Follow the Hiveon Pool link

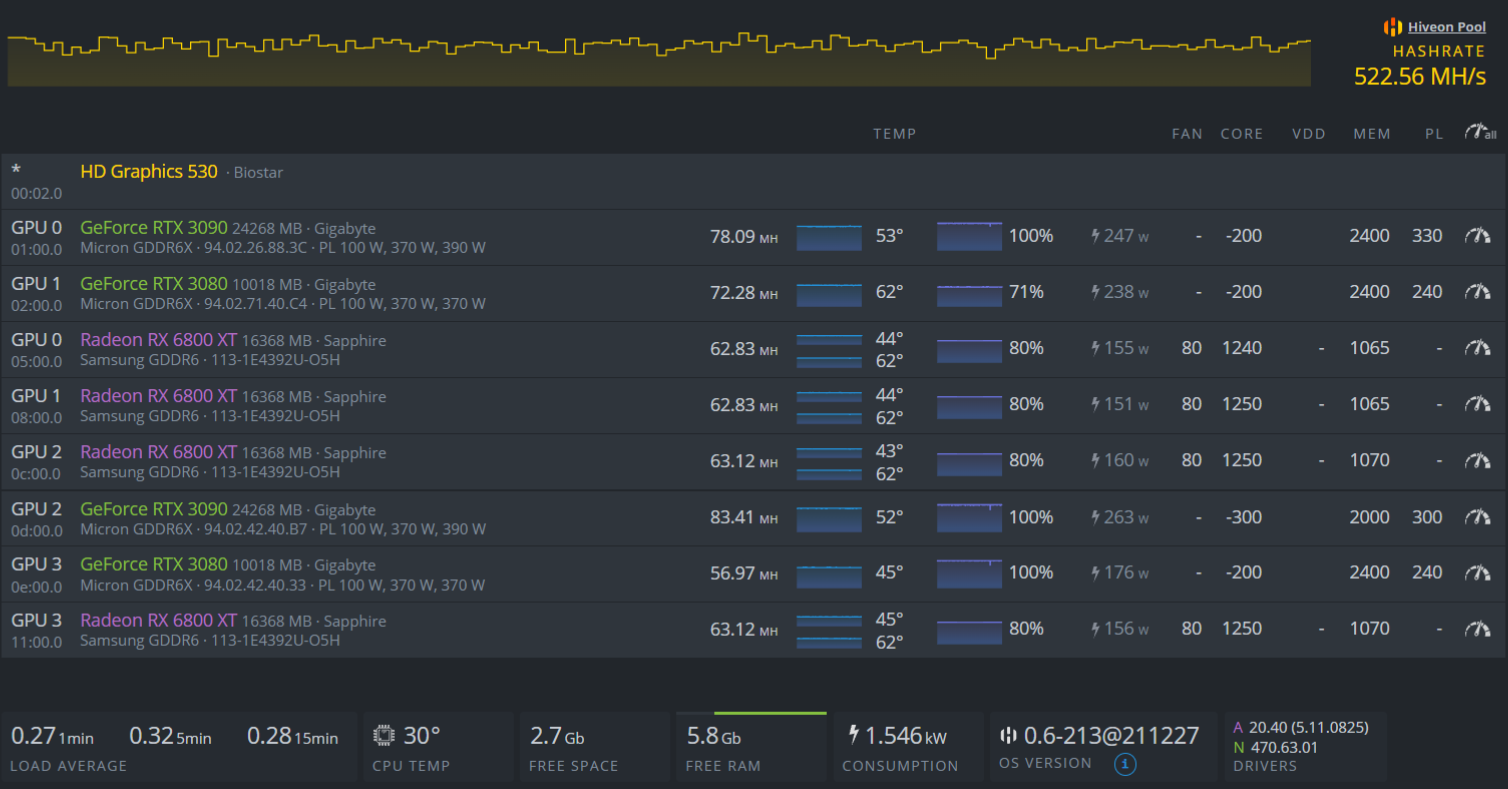(x=1447, y=27)
